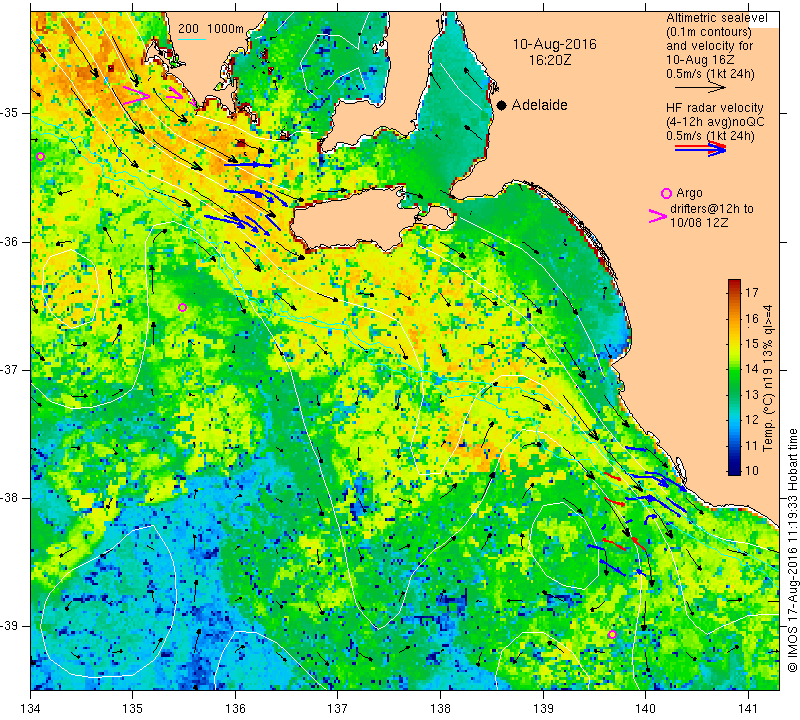Click the Argo float marker near longitude 134

(x=41, y=157)
